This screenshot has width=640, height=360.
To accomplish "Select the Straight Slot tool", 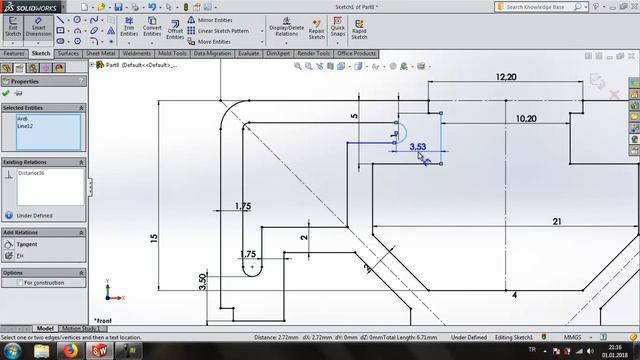I will tap(60, 41).
